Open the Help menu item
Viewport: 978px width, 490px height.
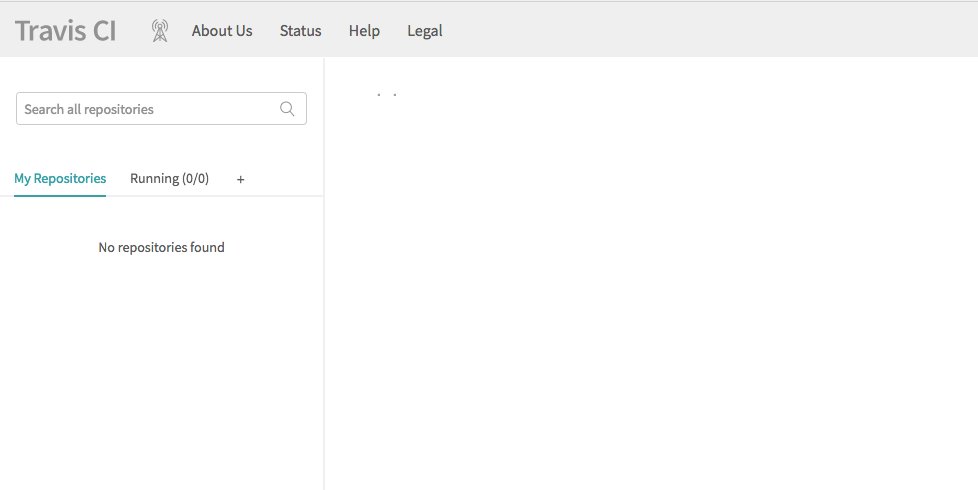364,31
